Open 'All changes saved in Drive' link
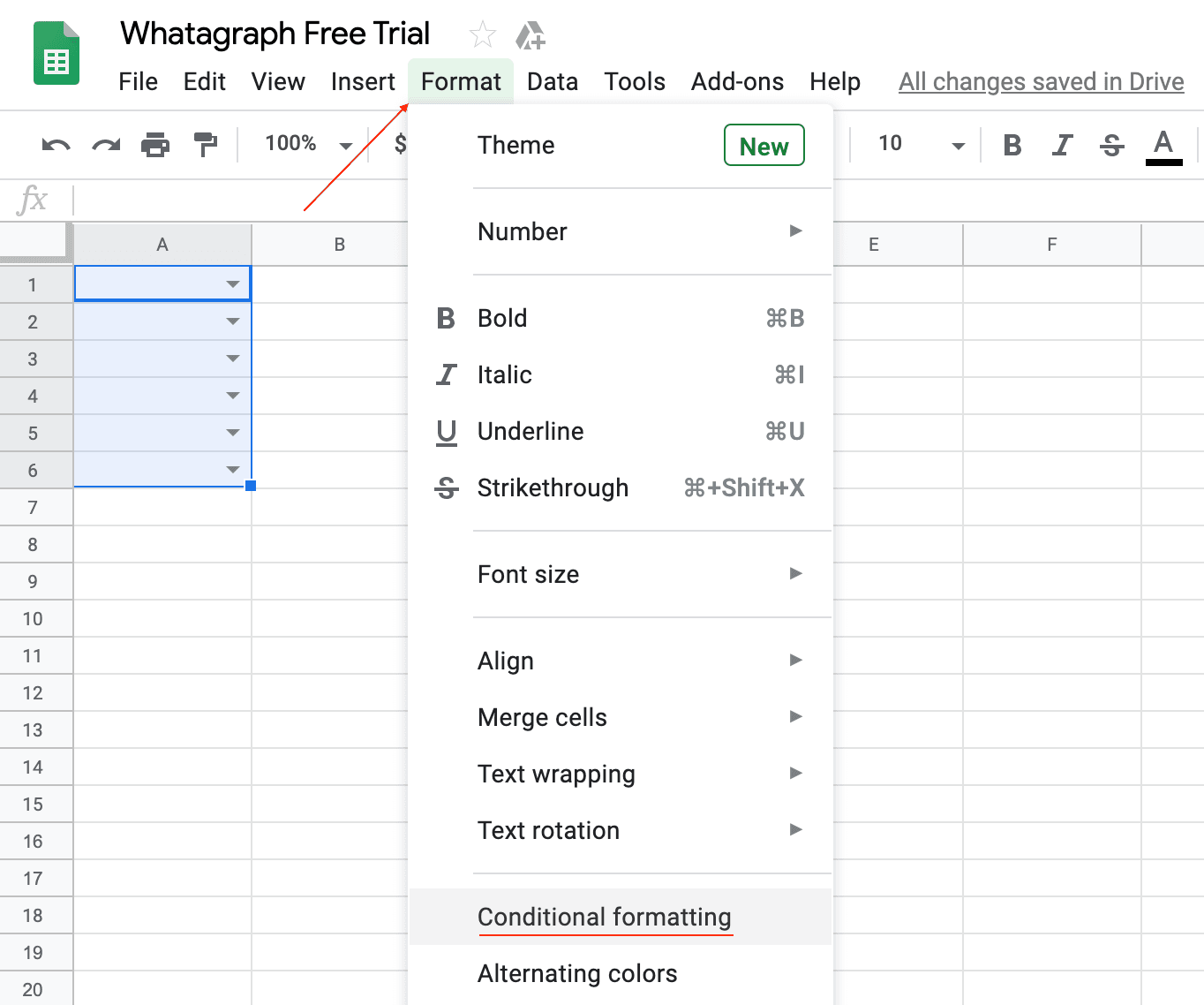This screenshot has height=1005, width=1204. 1041,81
